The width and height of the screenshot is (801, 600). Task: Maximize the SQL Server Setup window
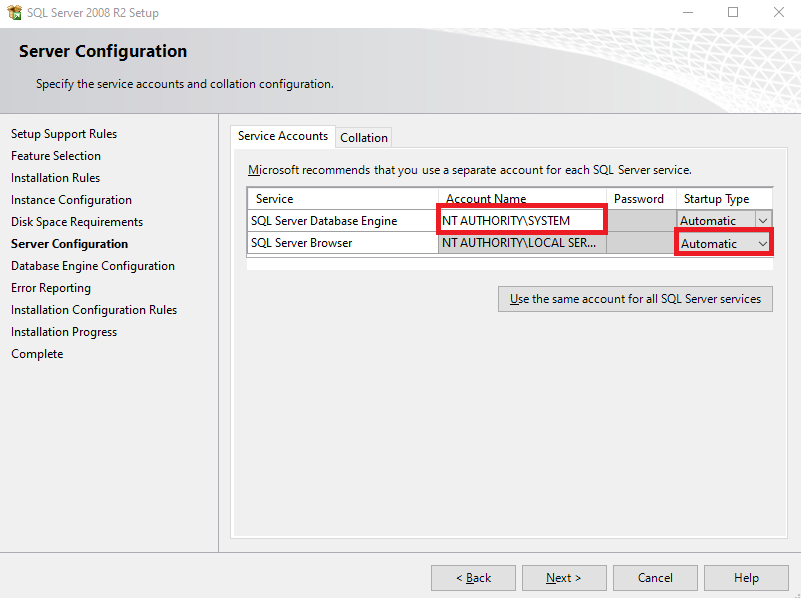tap(733, 12)
